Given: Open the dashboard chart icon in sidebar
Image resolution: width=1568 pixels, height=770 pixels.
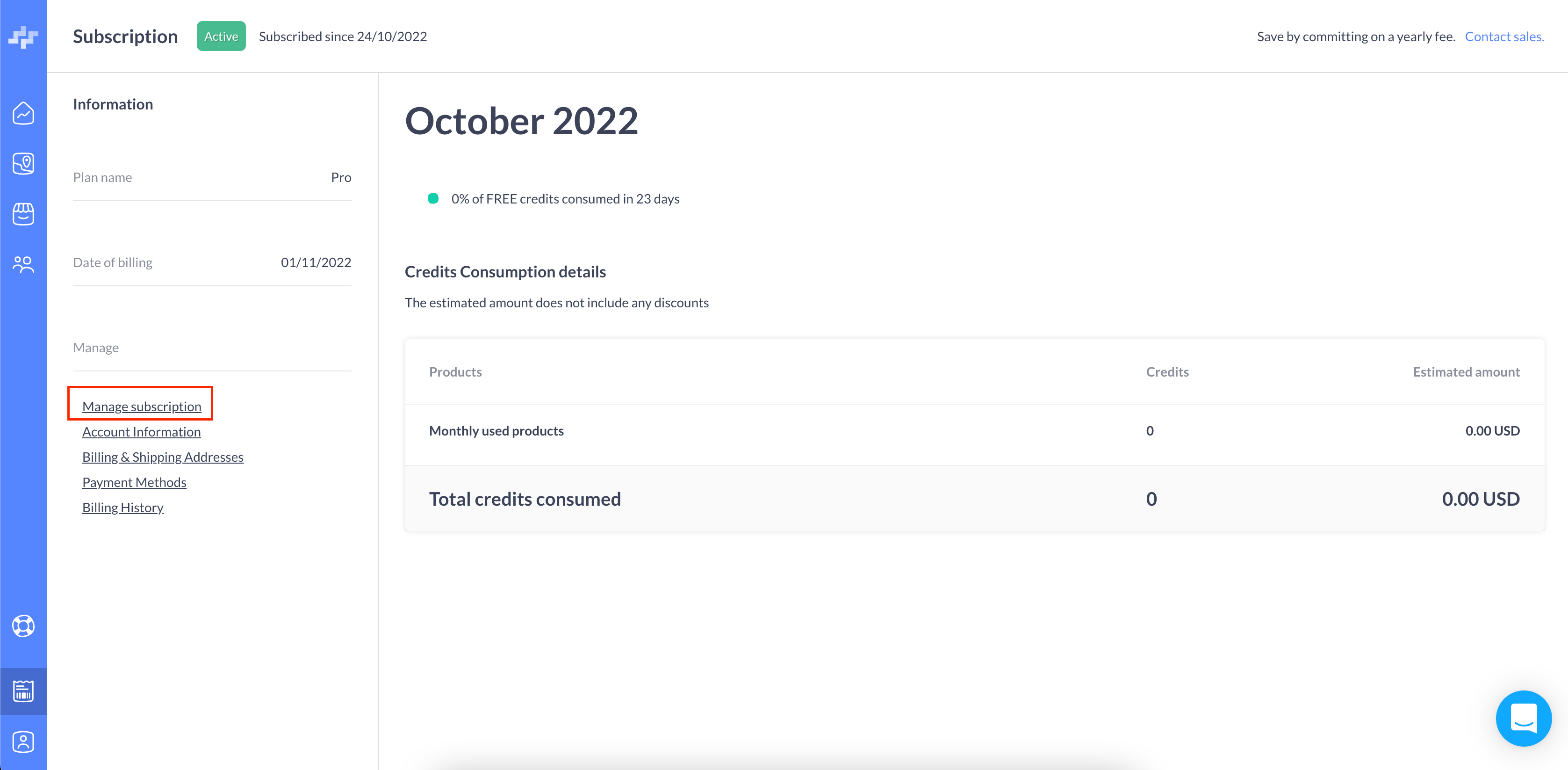Looking at the screenshot, I should point(23,113).
